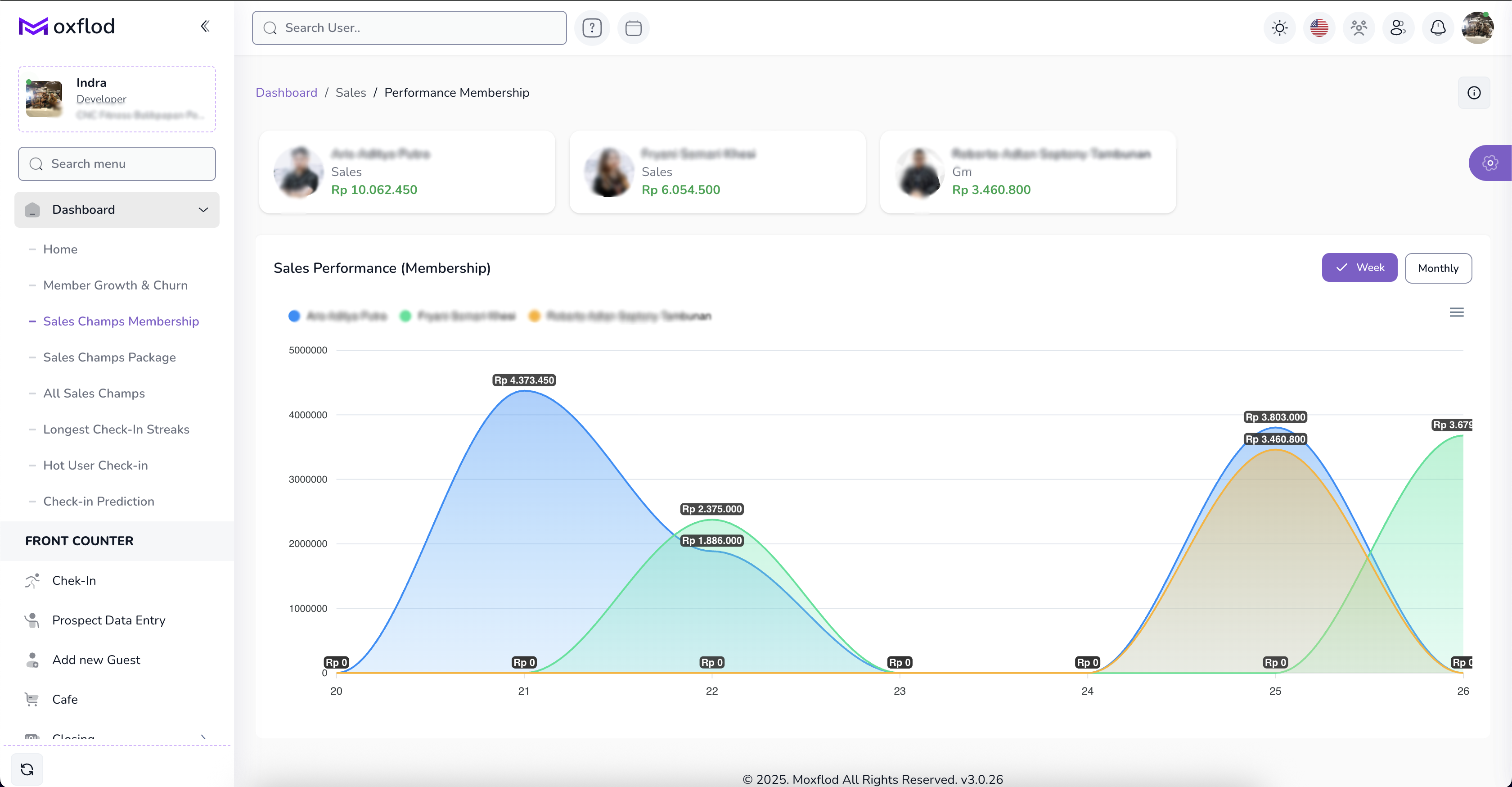1512x787 pixels.
Task: Collapse the Dashboard section in the sidebar
Action: tap(203, 210)
